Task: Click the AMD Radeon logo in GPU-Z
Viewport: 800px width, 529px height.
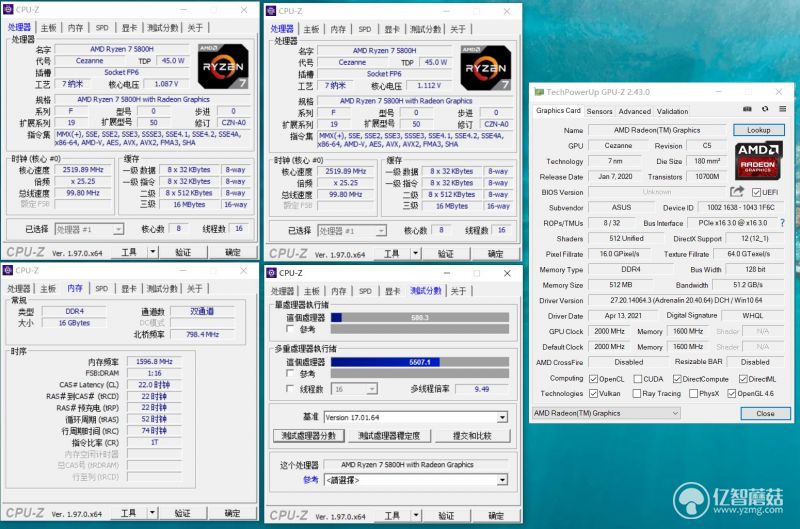Action: point(758,161)
